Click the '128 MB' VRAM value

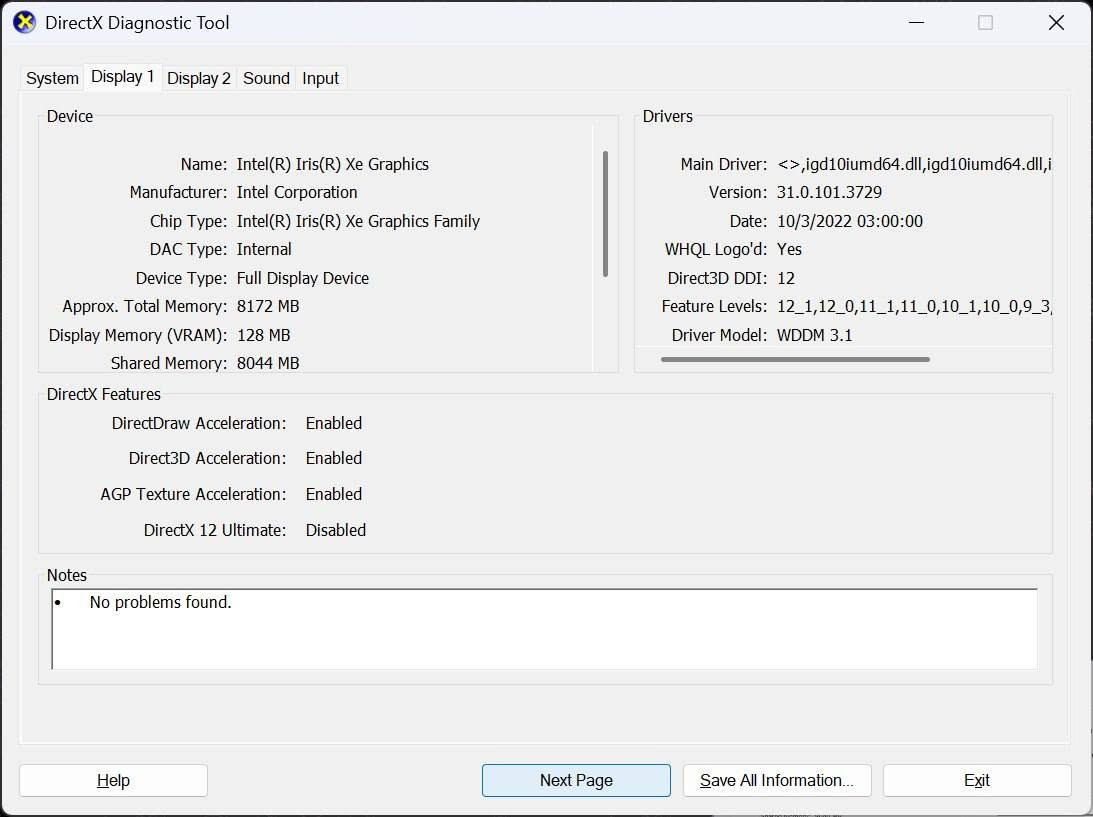click(263, 335)
